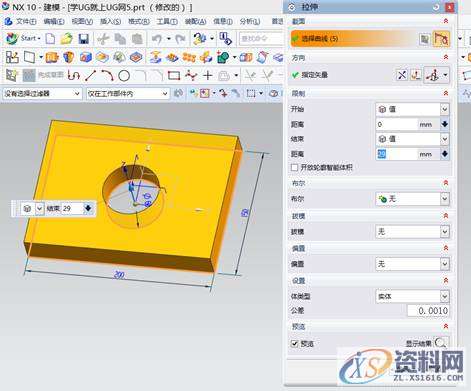Viewport: 471px width, 391px height.
Task: Click the Redo arrow icon
Action: (180, 39)
